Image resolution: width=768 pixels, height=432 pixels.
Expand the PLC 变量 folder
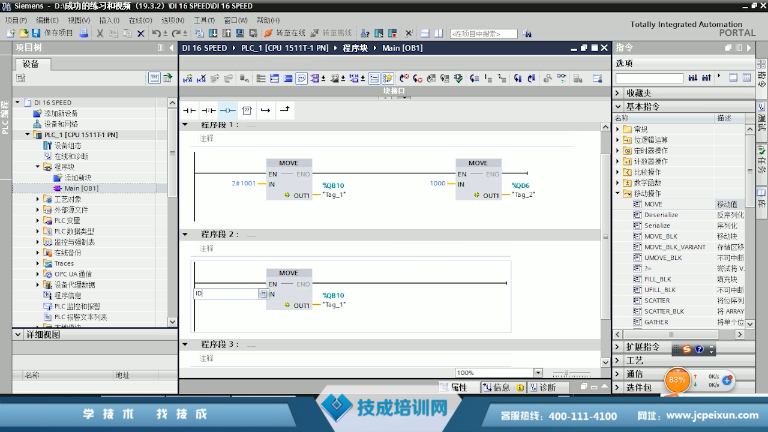(38, 220)
